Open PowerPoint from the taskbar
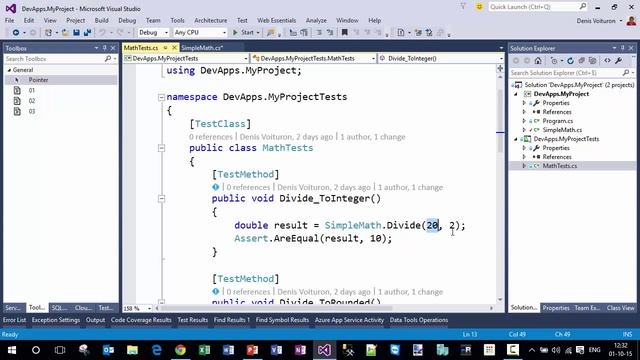 tap(252, 350)
